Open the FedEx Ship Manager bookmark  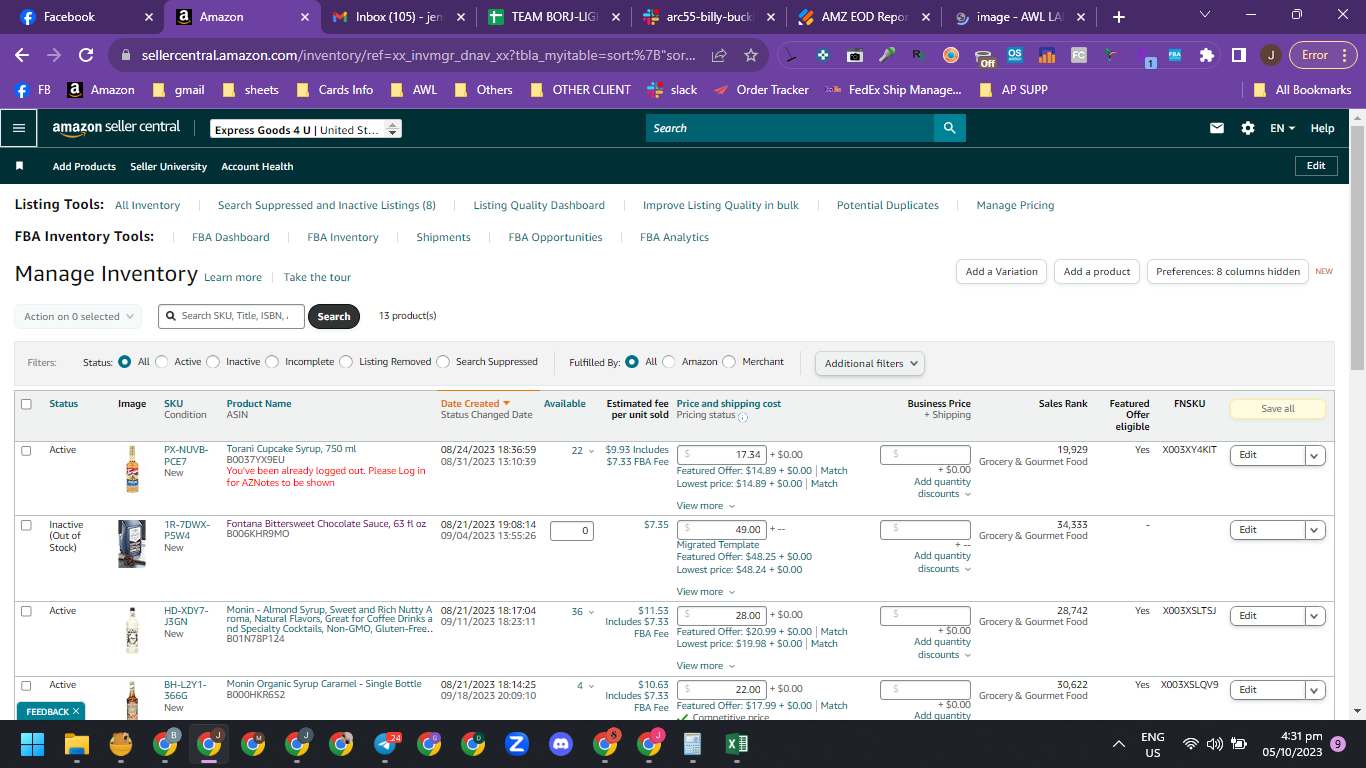click(x=893, y=90)
